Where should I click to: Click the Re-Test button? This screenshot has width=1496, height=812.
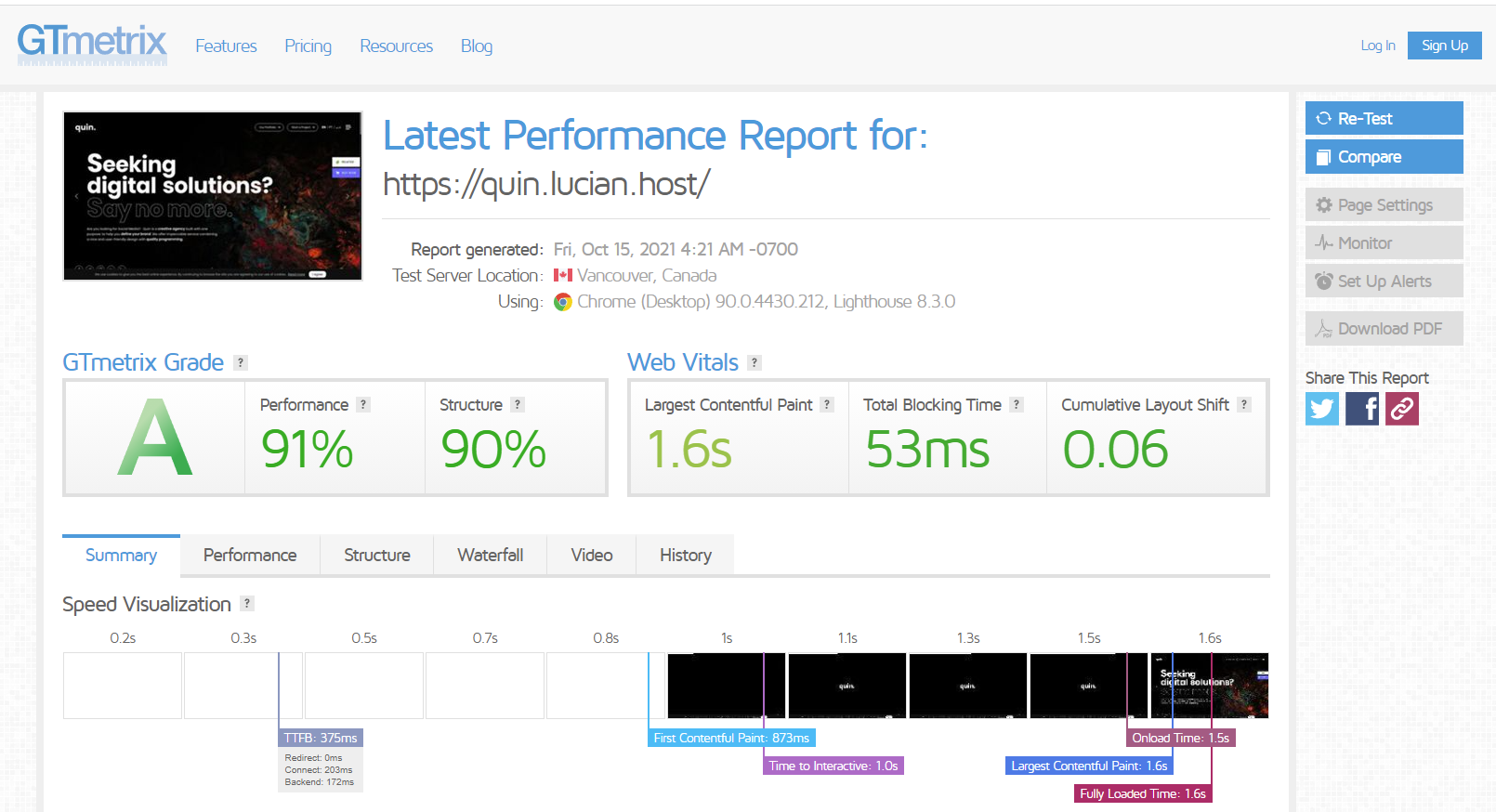click(1384, 118)
